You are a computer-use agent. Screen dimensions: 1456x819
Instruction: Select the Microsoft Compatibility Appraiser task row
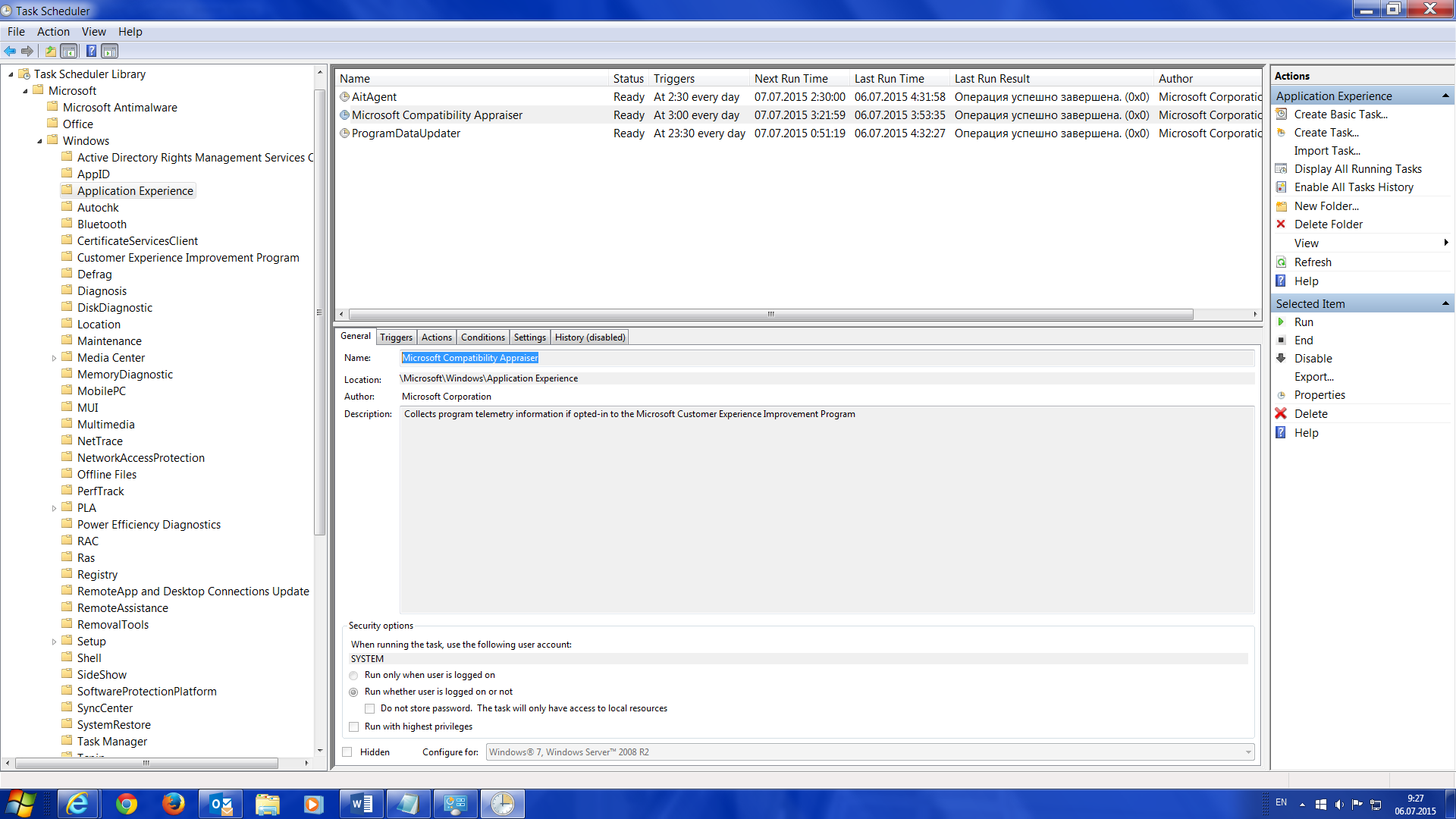tap(799, 115)
